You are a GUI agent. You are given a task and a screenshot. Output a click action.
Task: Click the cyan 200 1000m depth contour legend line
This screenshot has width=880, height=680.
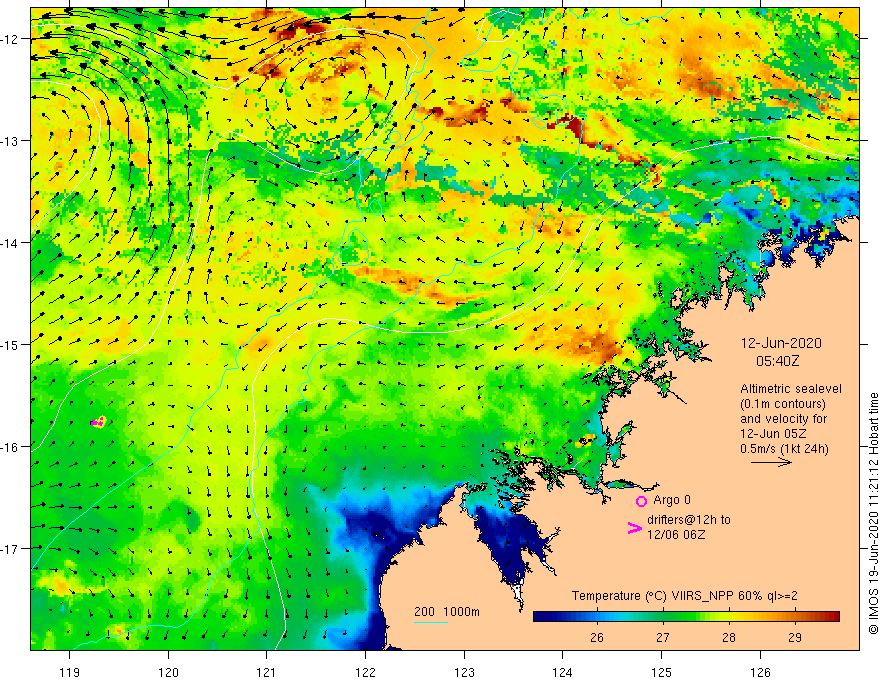[x=431, y=622]
